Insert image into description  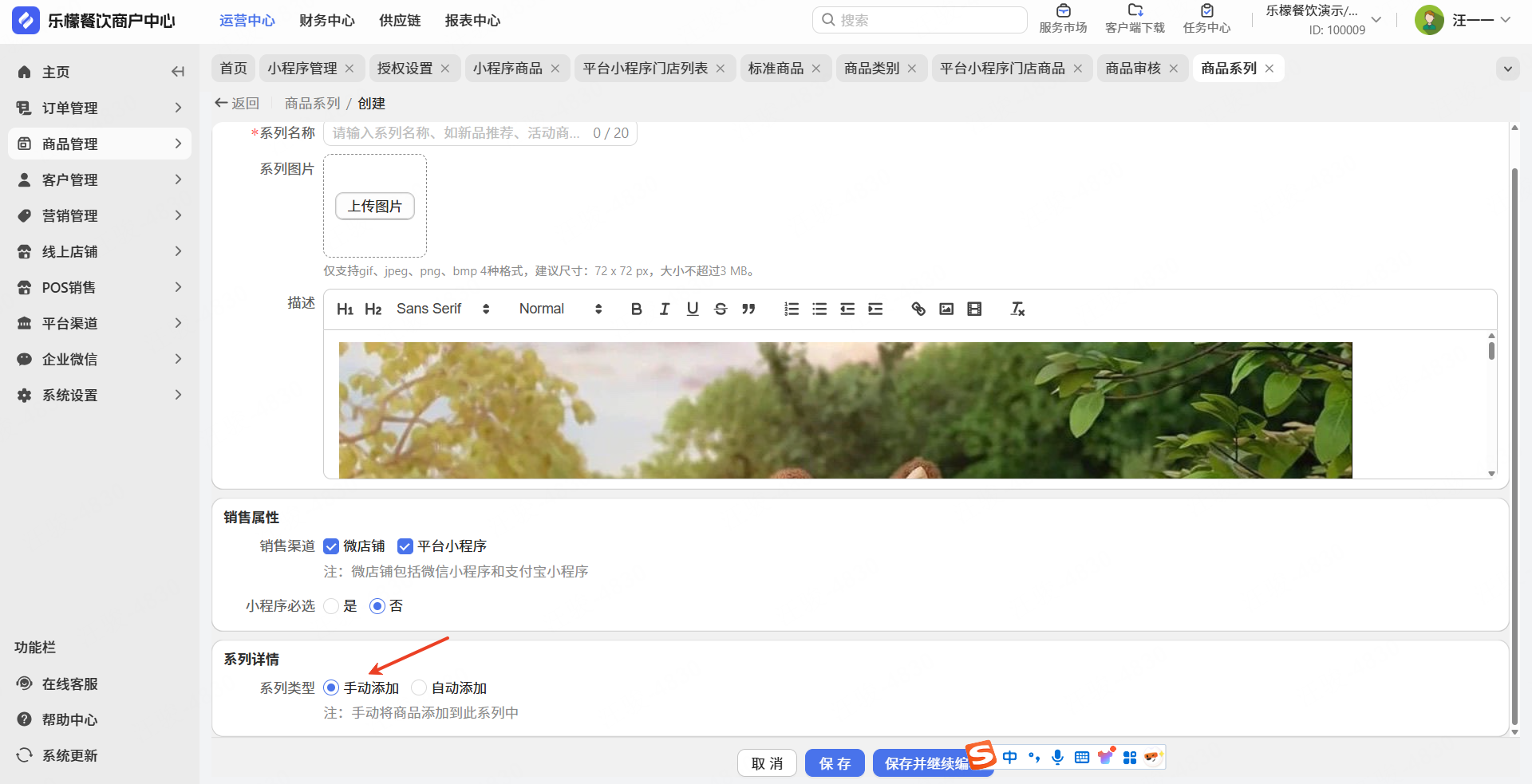pyautogui.click(x=946, y=309)
